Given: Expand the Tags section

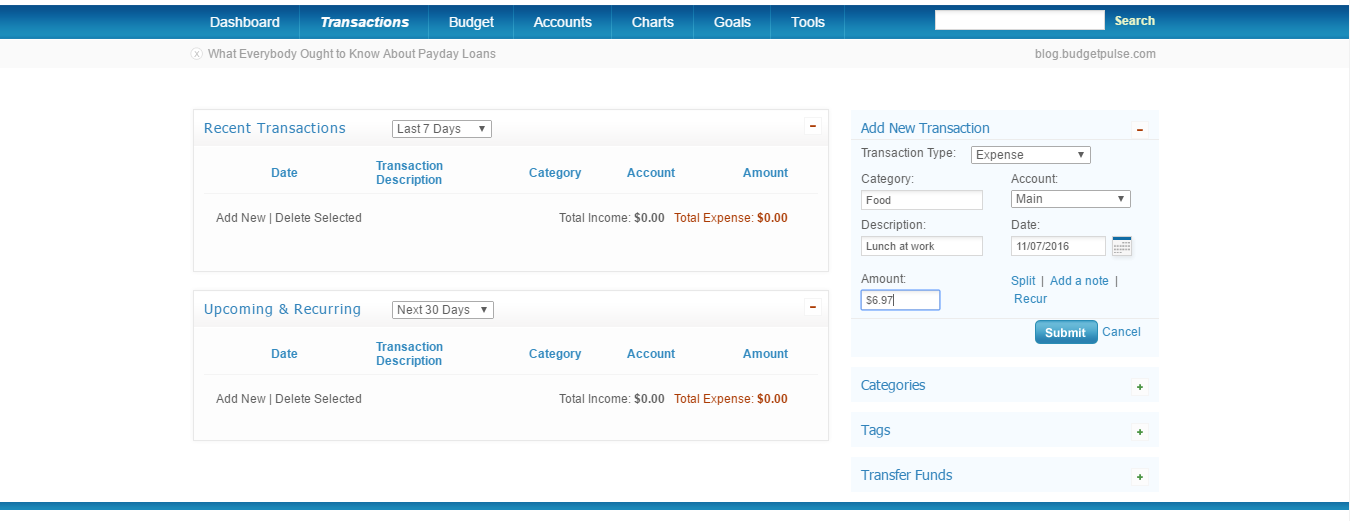Looking at the screenshot, I should (1139, 432).
